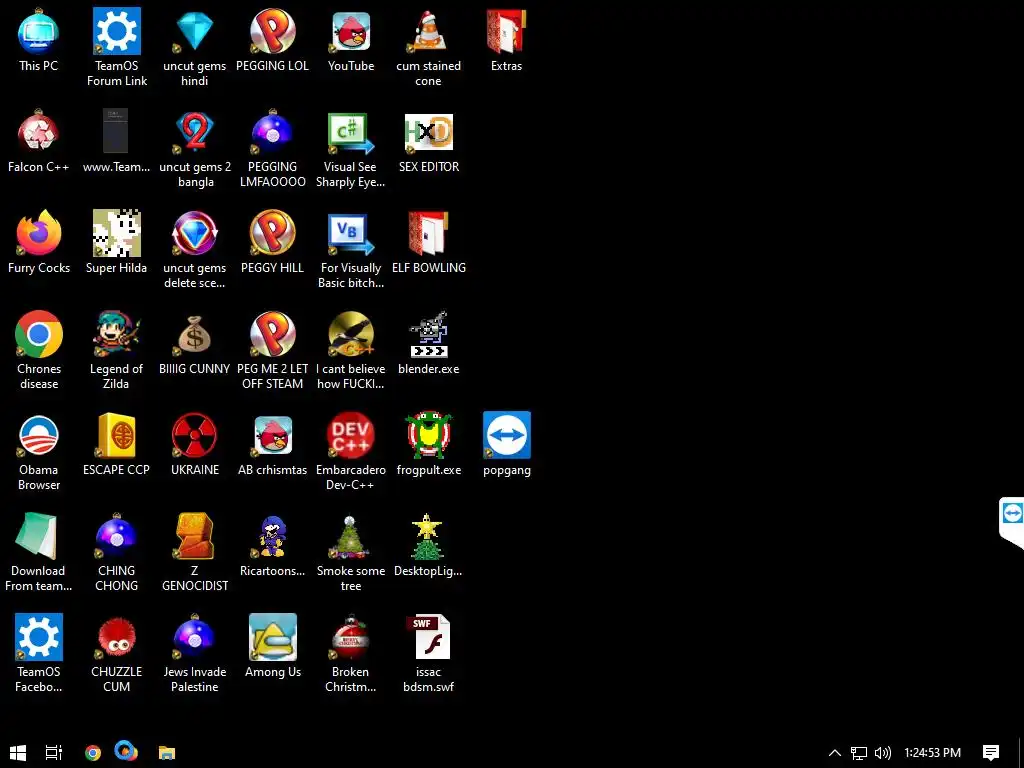The image size is (1024, 768).
Task: Click the Show desktop strip
Action: pyautogui.click(x=1021, y=752)
